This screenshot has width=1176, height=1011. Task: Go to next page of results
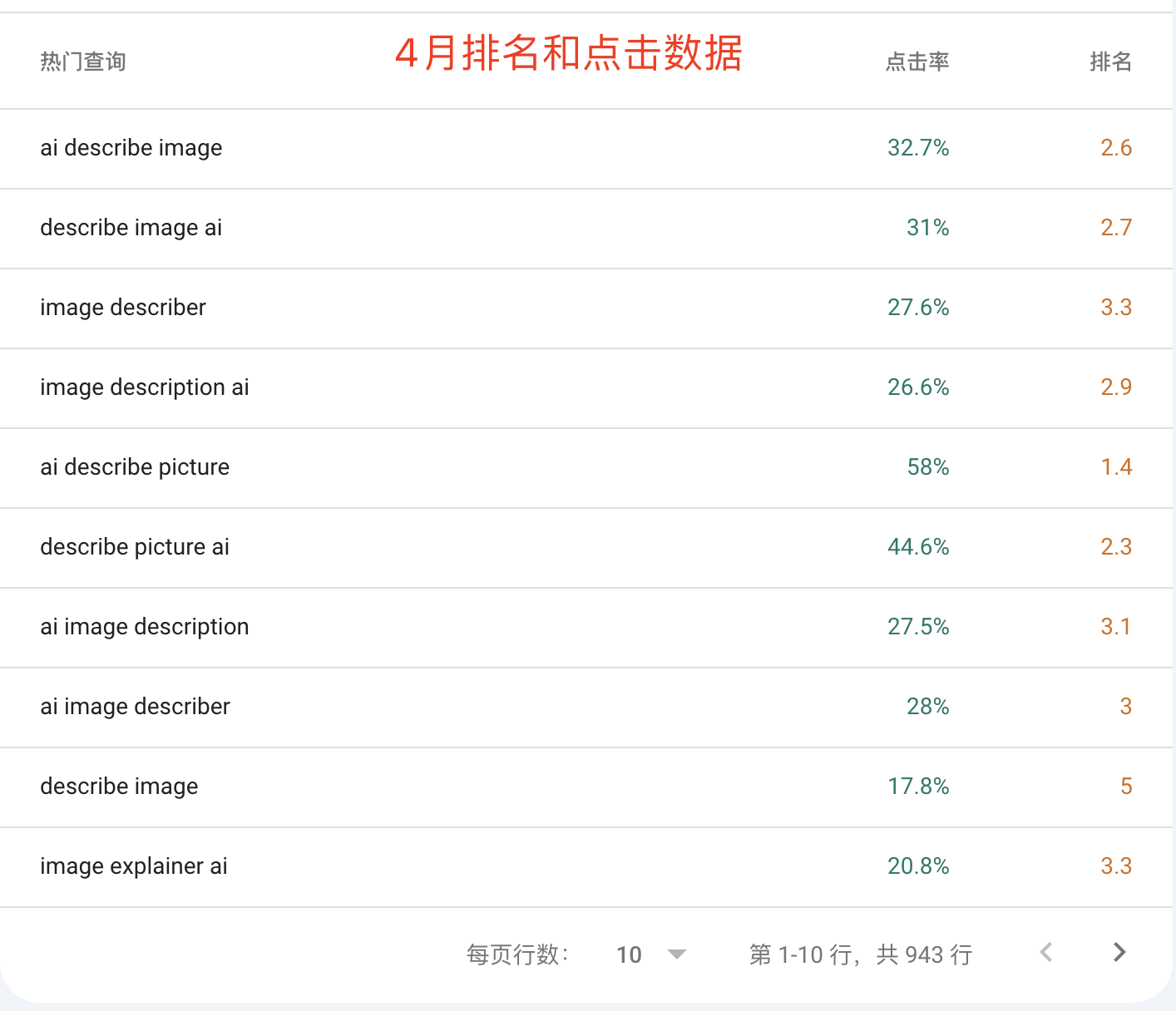pyautogui.click(x=1119, y=953)
